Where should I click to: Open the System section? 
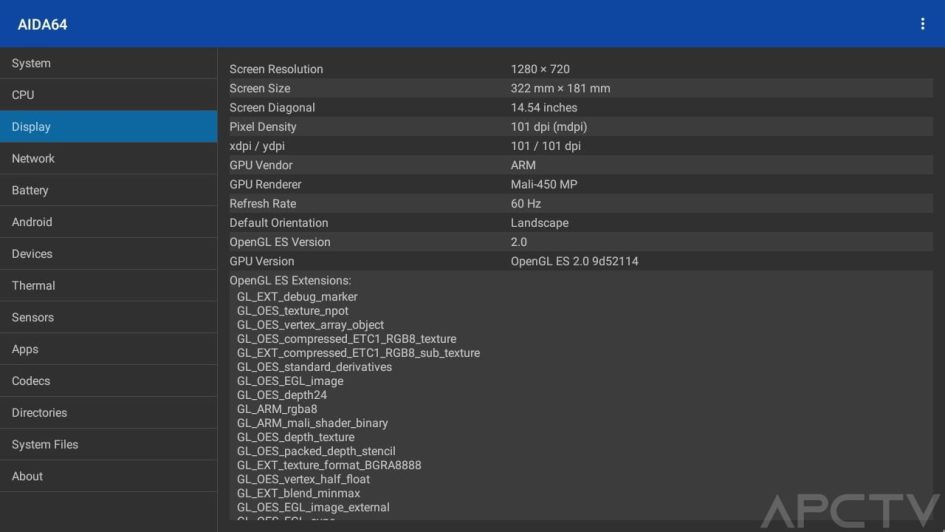108,63
